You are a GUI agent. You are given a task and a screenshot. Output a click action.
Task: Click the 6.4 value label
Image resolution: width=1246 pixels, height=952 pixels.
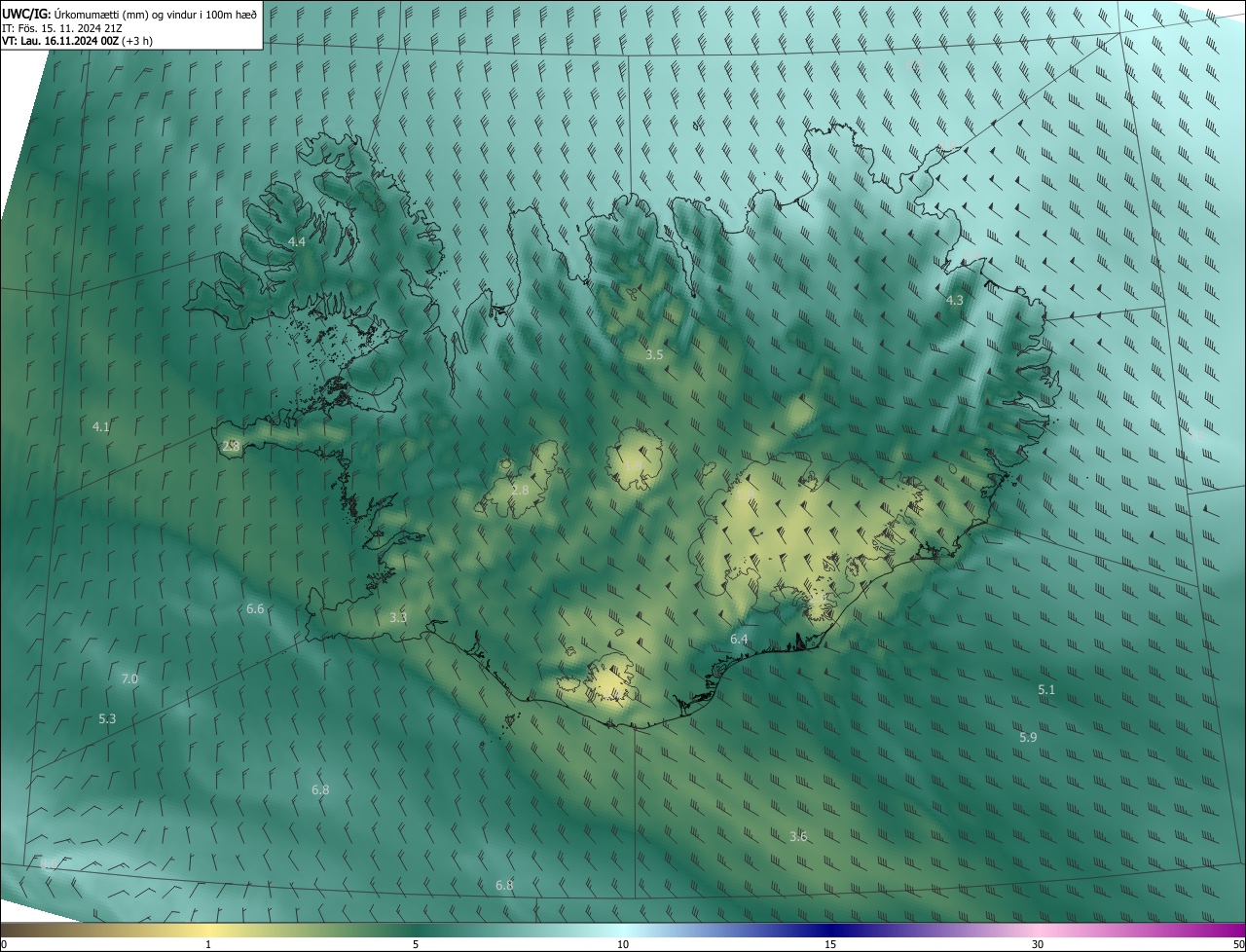(740, 639)
